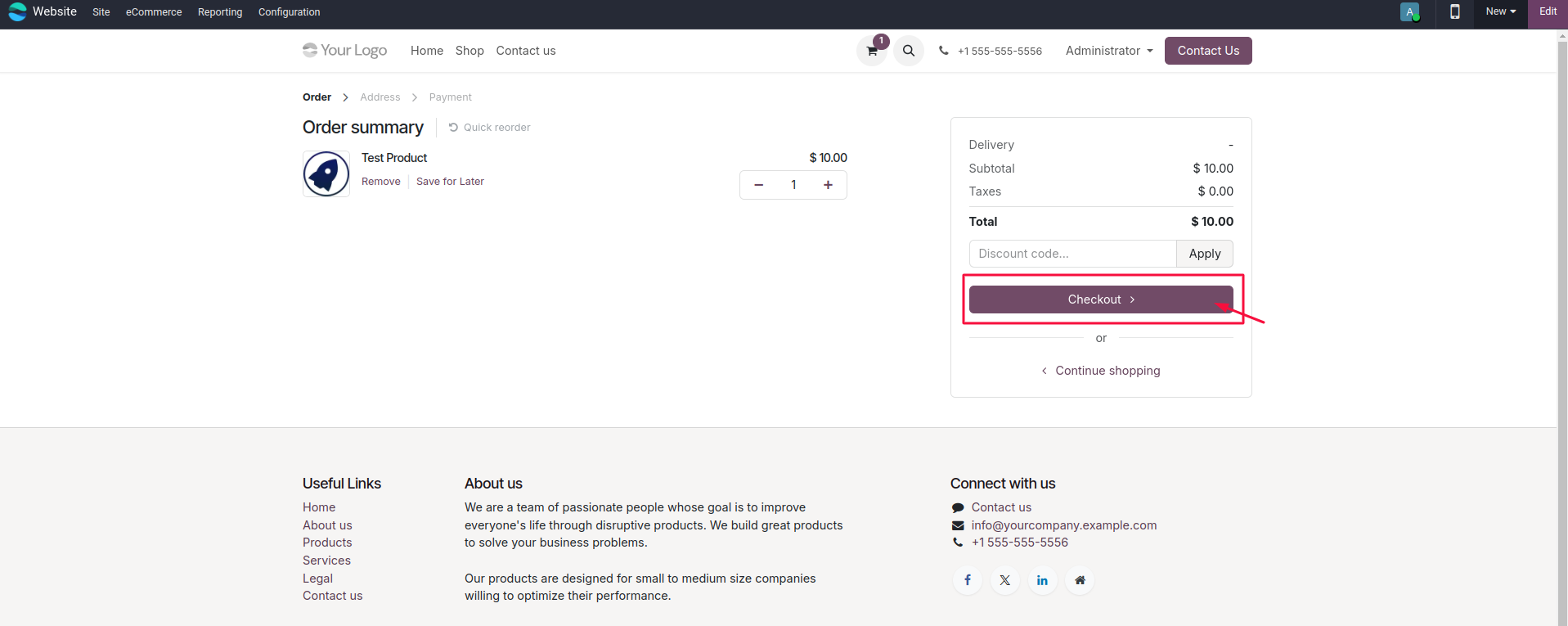Click the search magnifier icon
The height and width of the screenshot is (626, 1568).
tap(908, 51)
